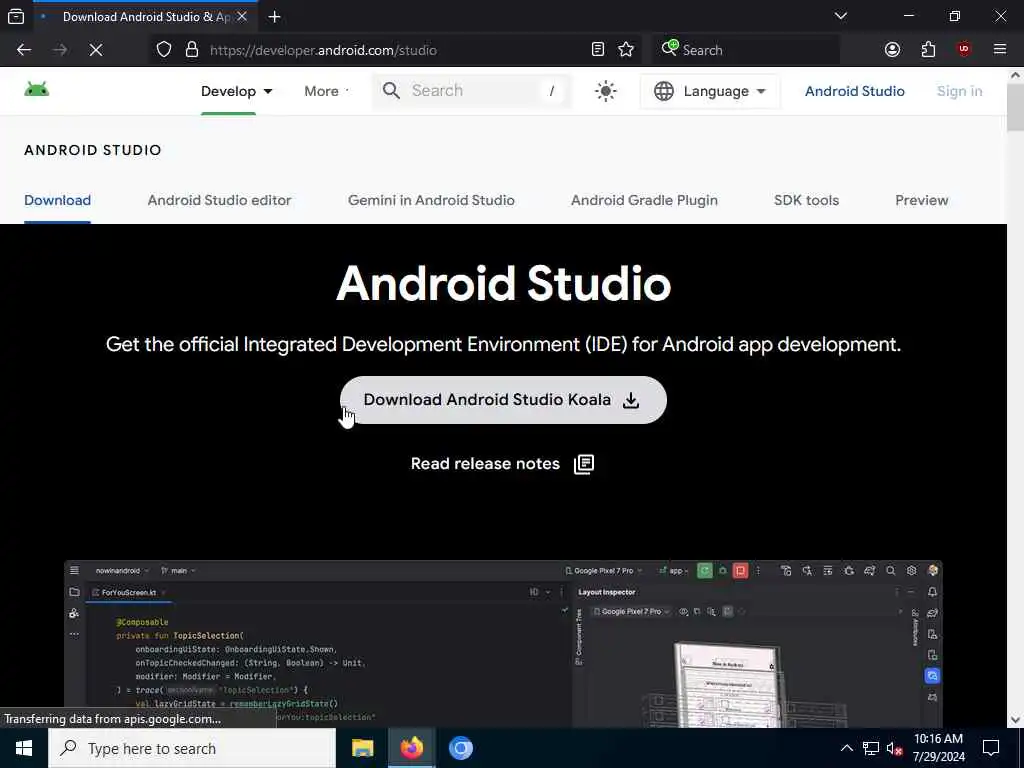
Task: Close the Download Android Studio tab
Action: coord(242,17)
